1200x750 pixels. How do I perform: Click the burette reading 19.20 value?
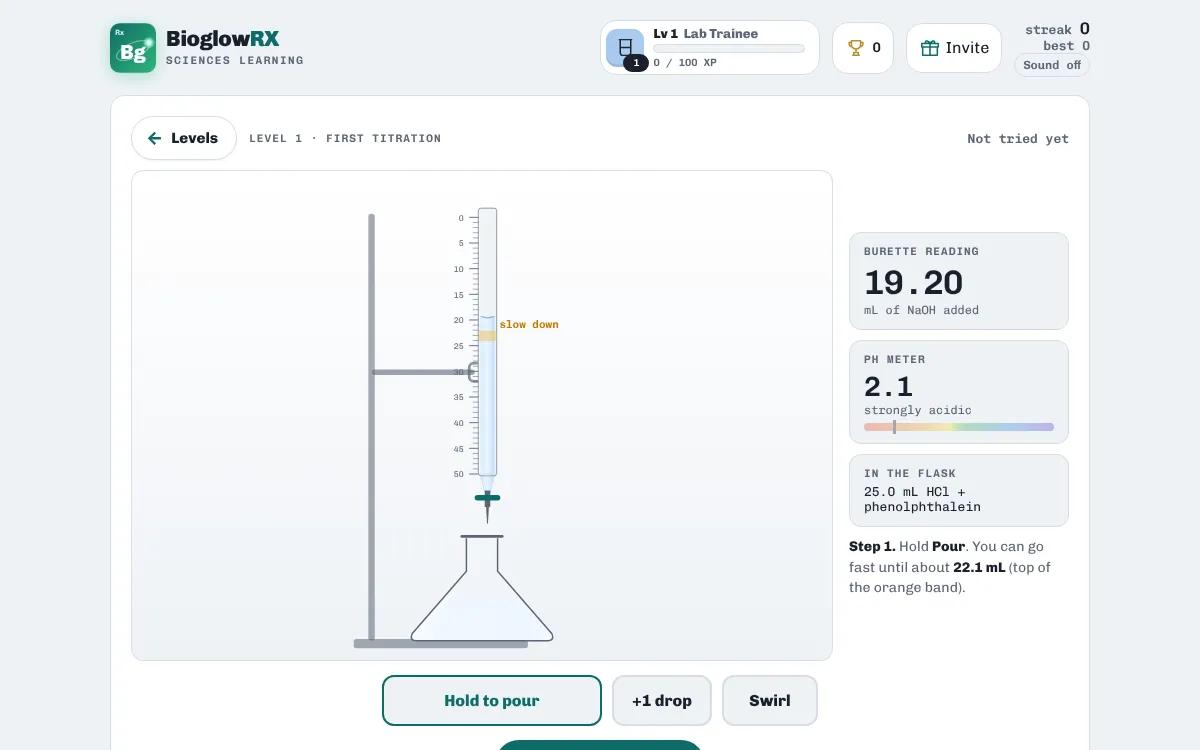point(914,282)
